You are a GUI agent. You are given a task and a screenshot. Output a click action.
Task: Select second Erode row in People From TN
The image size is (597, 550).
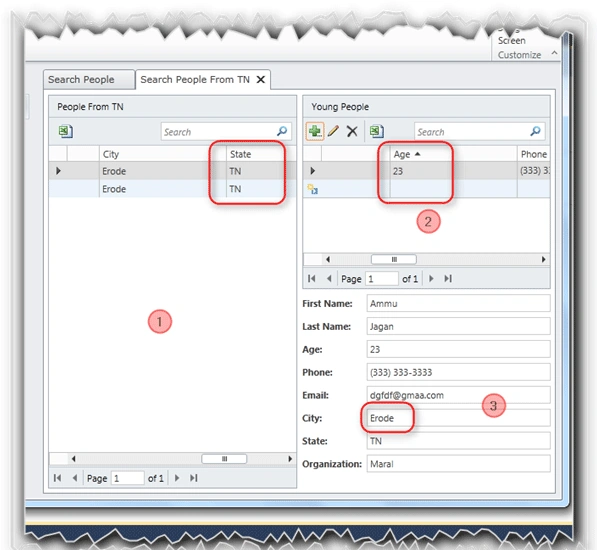pyautogui.click(x=172, y=189)
